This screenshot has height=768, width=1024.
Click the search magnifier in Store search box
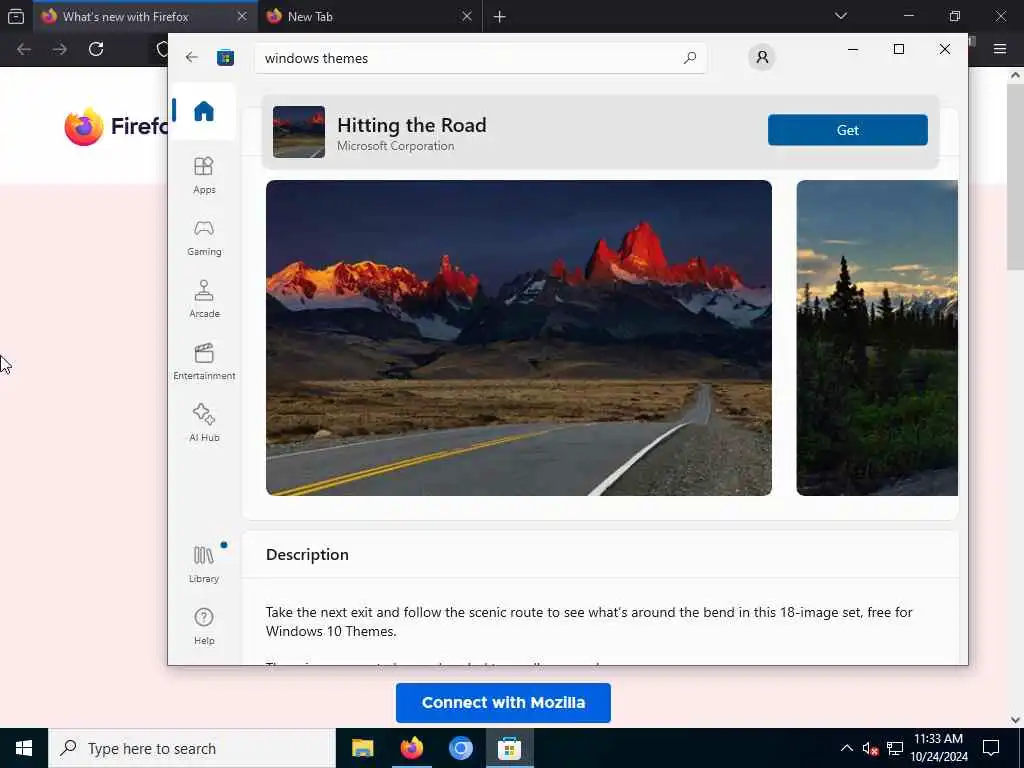click(690, 58)
